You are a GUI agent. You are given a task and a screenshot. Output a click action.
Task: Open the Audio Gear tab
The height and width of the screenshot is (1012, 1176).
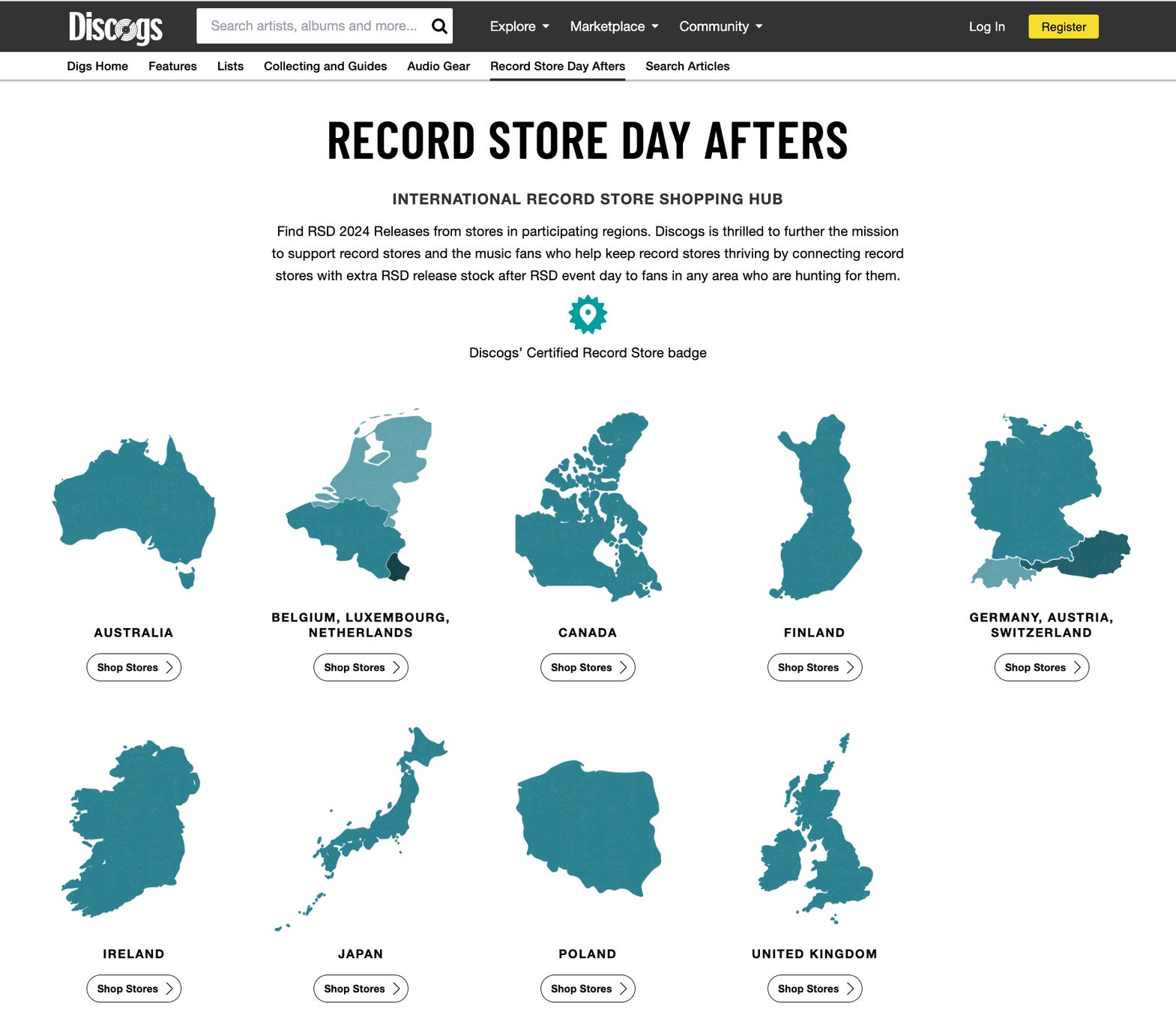pyautogui.click(x=438, y=66)
